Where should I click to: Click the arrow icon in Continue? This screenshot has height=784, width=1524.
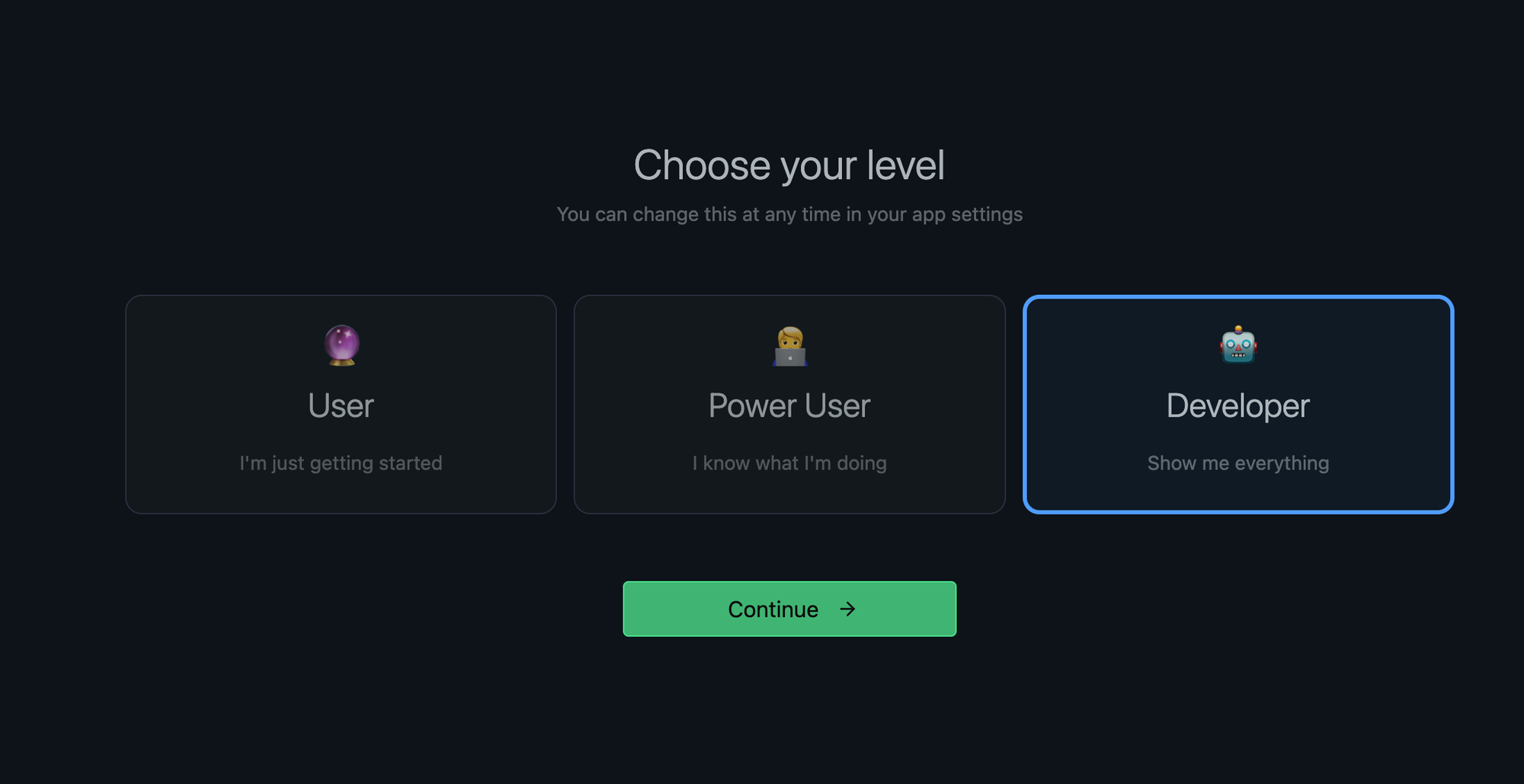[x=847, y=609]
